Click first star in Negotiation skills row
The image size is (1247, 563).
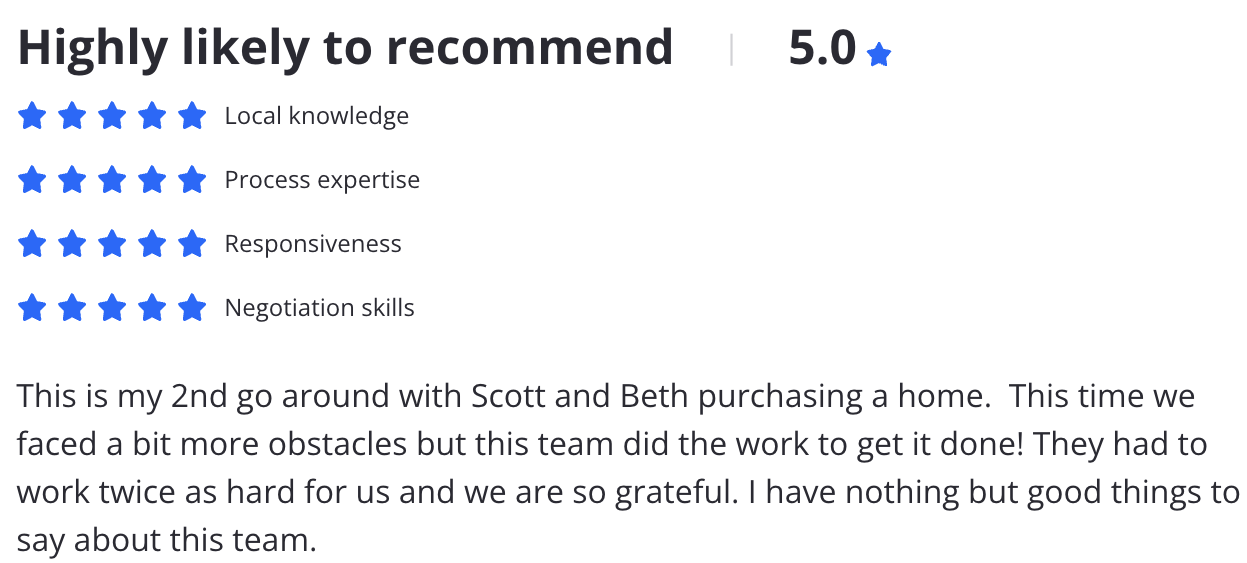click(x=33, y=308)
